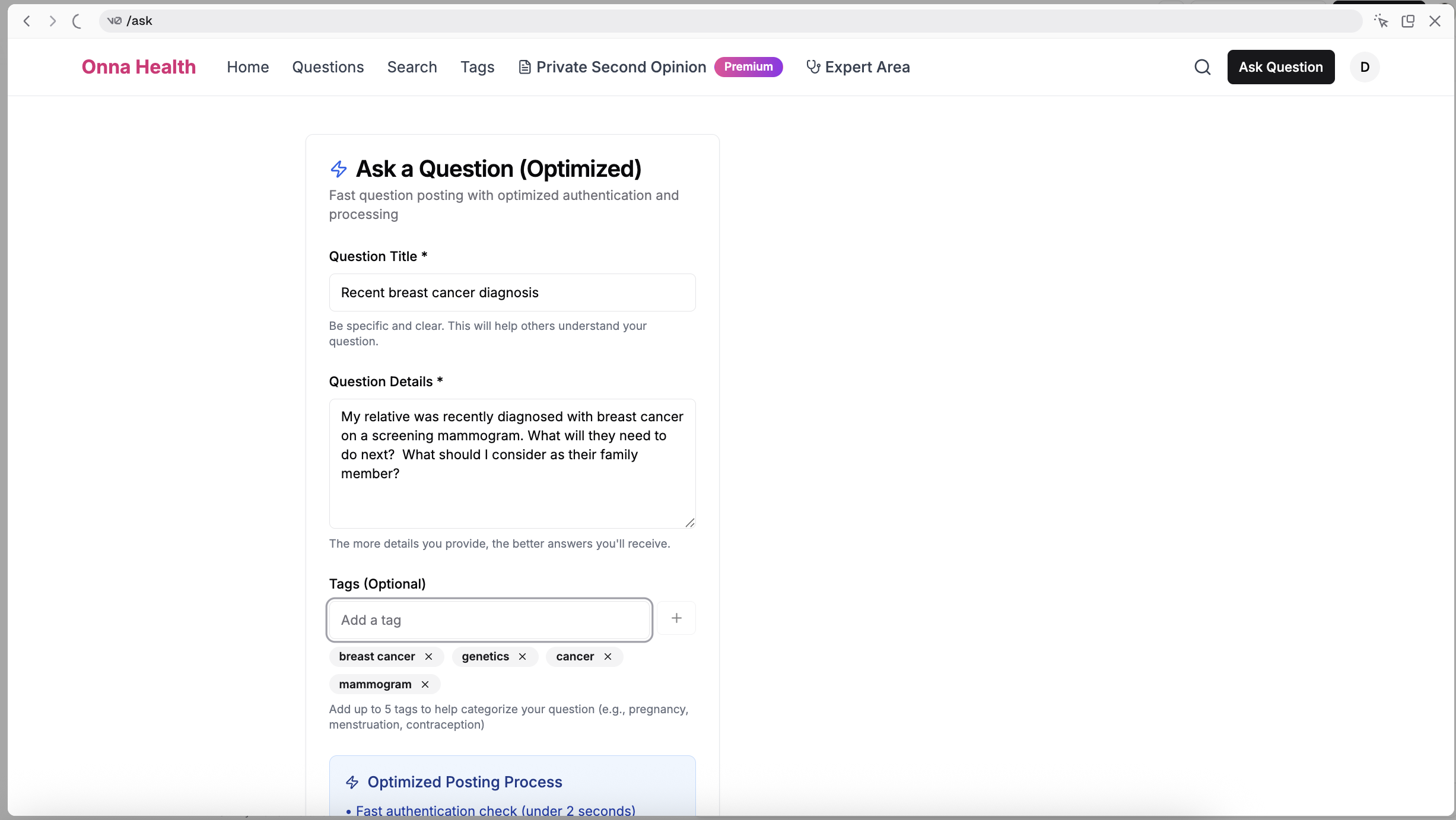The height and width of the screenshot is (820, 1456).
Task: Open the Tags navigation item
Action: point(477,67)
